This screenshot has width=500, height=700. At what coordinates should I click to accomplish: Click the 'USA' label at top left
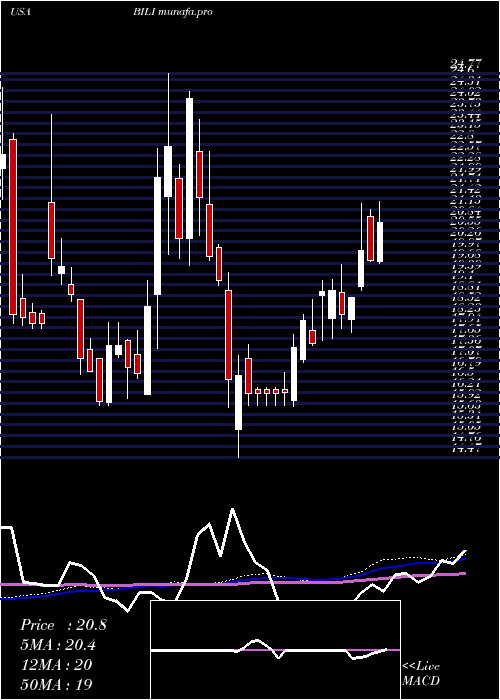tap(20, 12)
